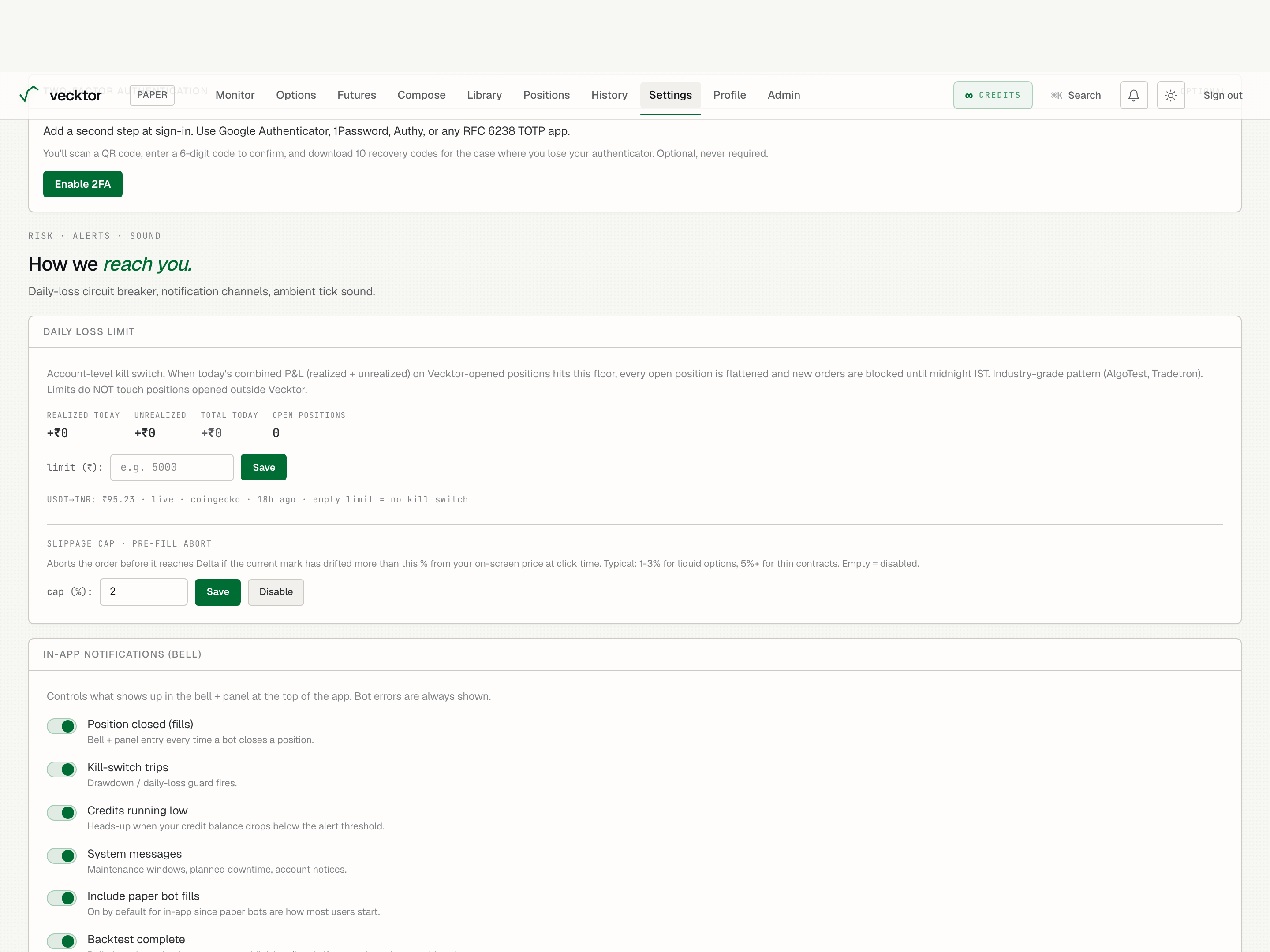This screenshot has width=1270, height=952.
Task: Save the daily loss limit
Action: (264, 468)
